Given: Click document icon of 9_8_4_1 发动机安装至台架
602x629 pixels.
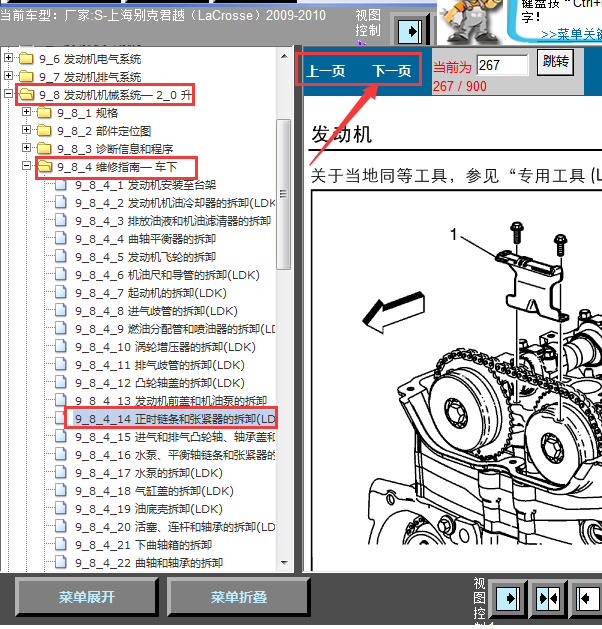Looking at the screenshot, I should pos(61,185).
